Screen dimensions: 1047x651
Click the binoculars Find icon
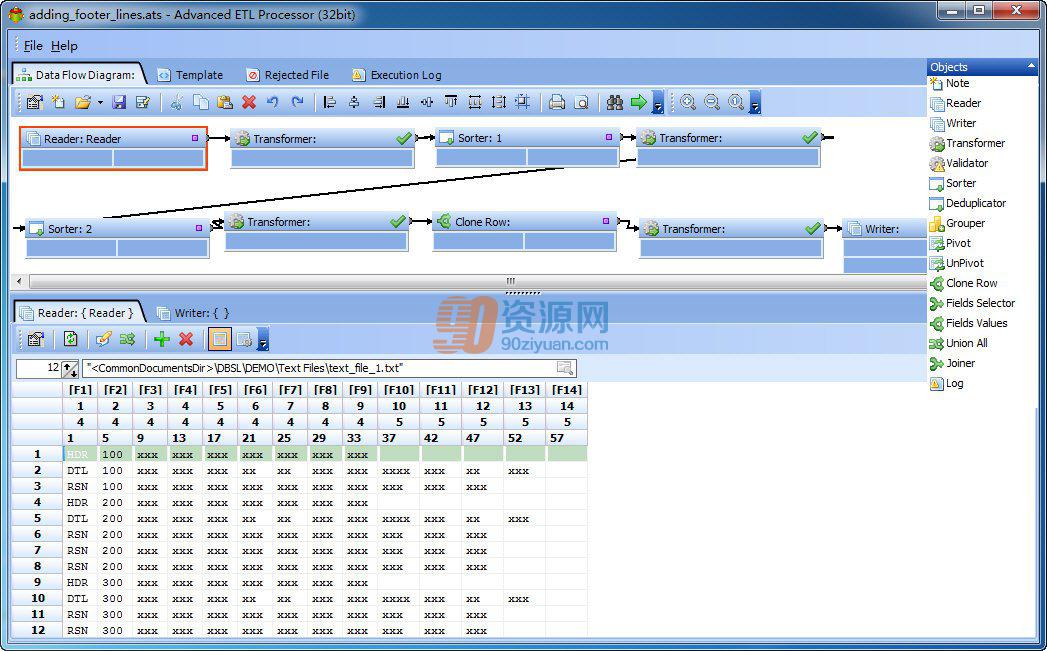614,102
